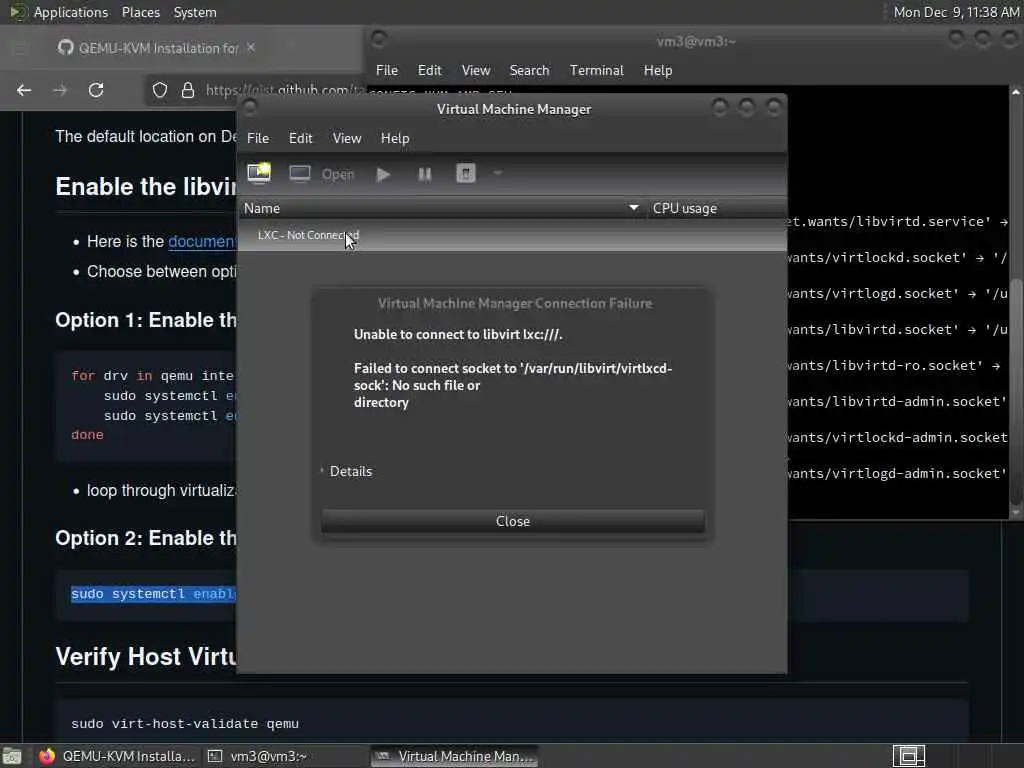This screenshot has width=1024, height=768.
Task: Click the CPU usage column header
Action: [x=716, y=208]
